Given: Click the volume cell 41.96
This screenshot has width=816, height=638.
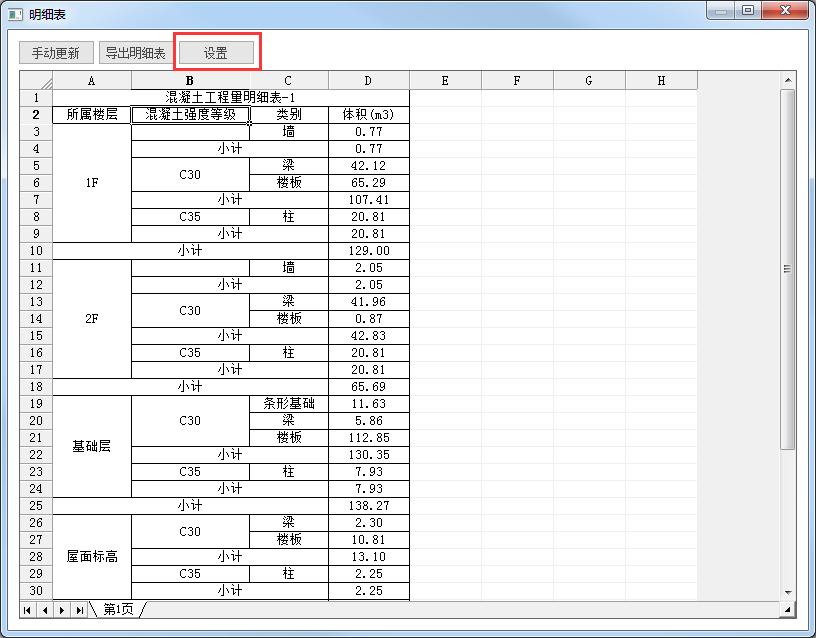Looking at the screenshot, I should (x=369, y=302).
